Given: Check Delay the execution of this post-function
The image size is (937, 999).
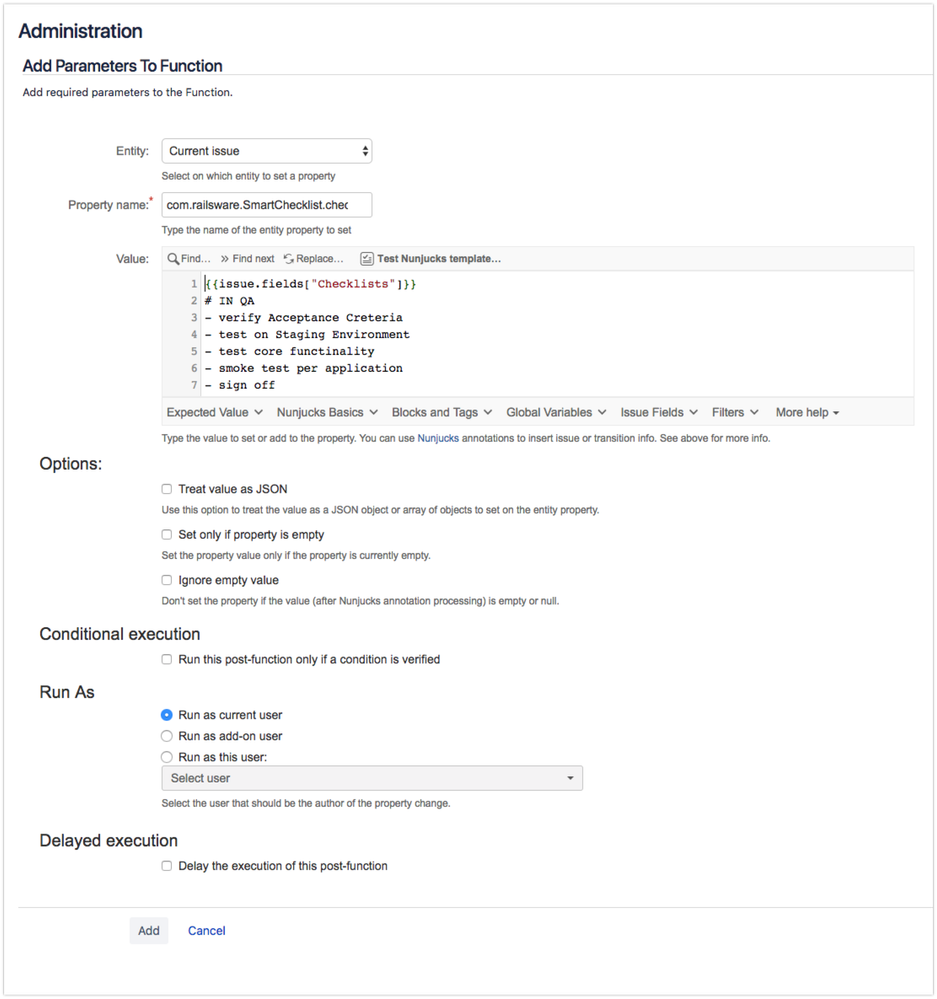Looking at the screenshot, I should pyautogui.click(x=167, y=866).
